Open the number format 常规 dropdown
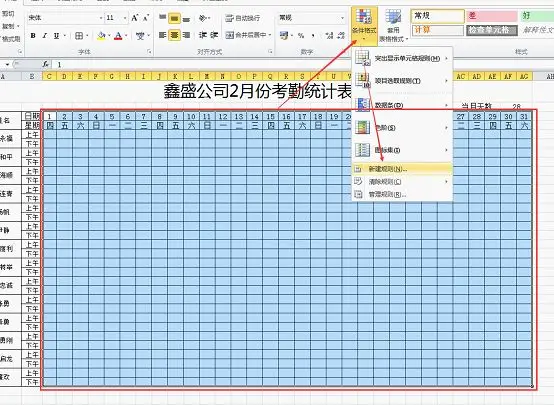The width and height of the screenshot is (554, 405). click(x=342, y=18)
